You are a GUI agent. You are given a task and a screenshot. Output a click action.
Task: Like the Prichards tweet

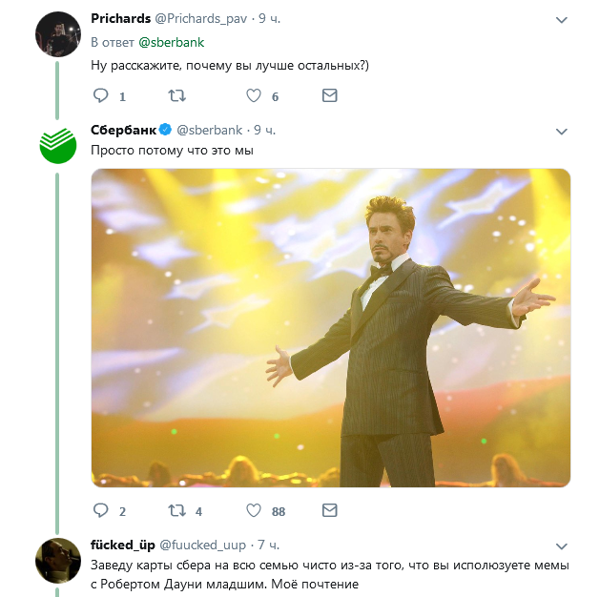[254, 96]
